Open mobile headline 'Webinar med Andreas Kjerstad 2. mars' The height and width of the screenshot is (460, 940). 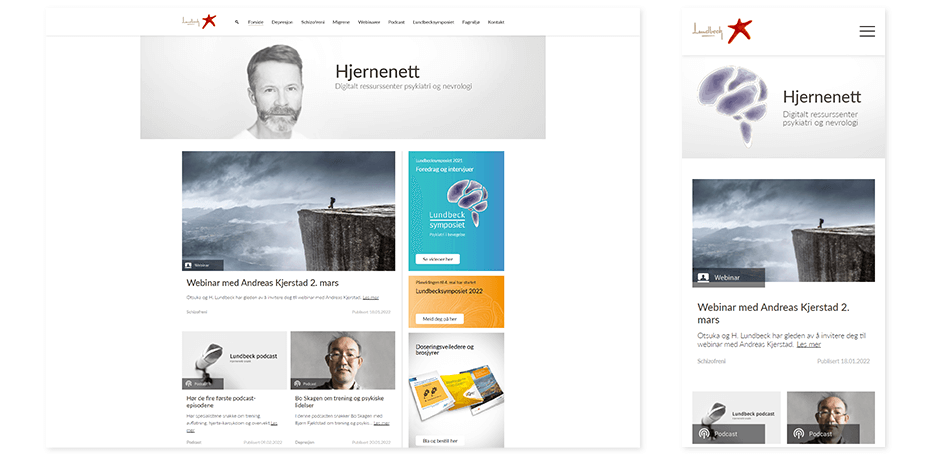pos(773,313)
